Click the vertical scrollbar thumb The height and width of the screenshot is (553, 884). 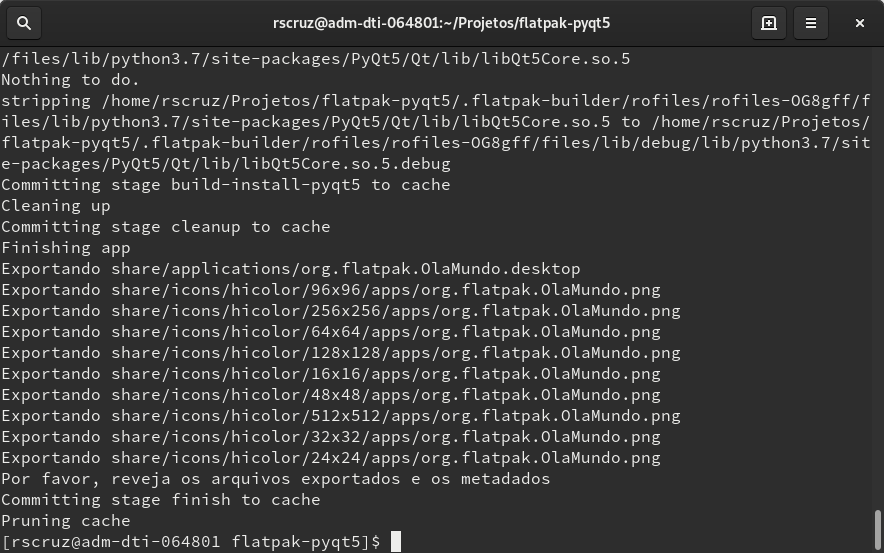877,529
